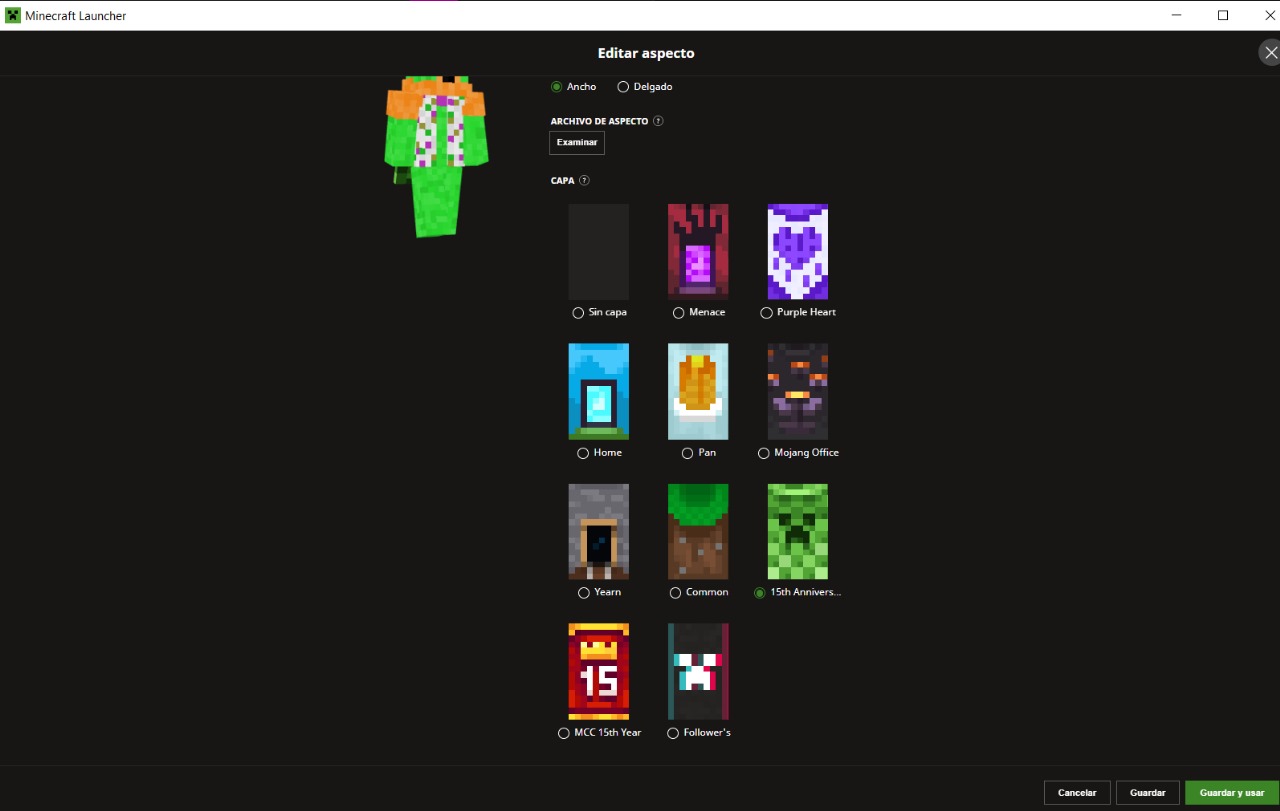This screenshot has height=811, width=1280.
Task: Click the empty Sin capa thumbnail
Action: pos(599,252)
